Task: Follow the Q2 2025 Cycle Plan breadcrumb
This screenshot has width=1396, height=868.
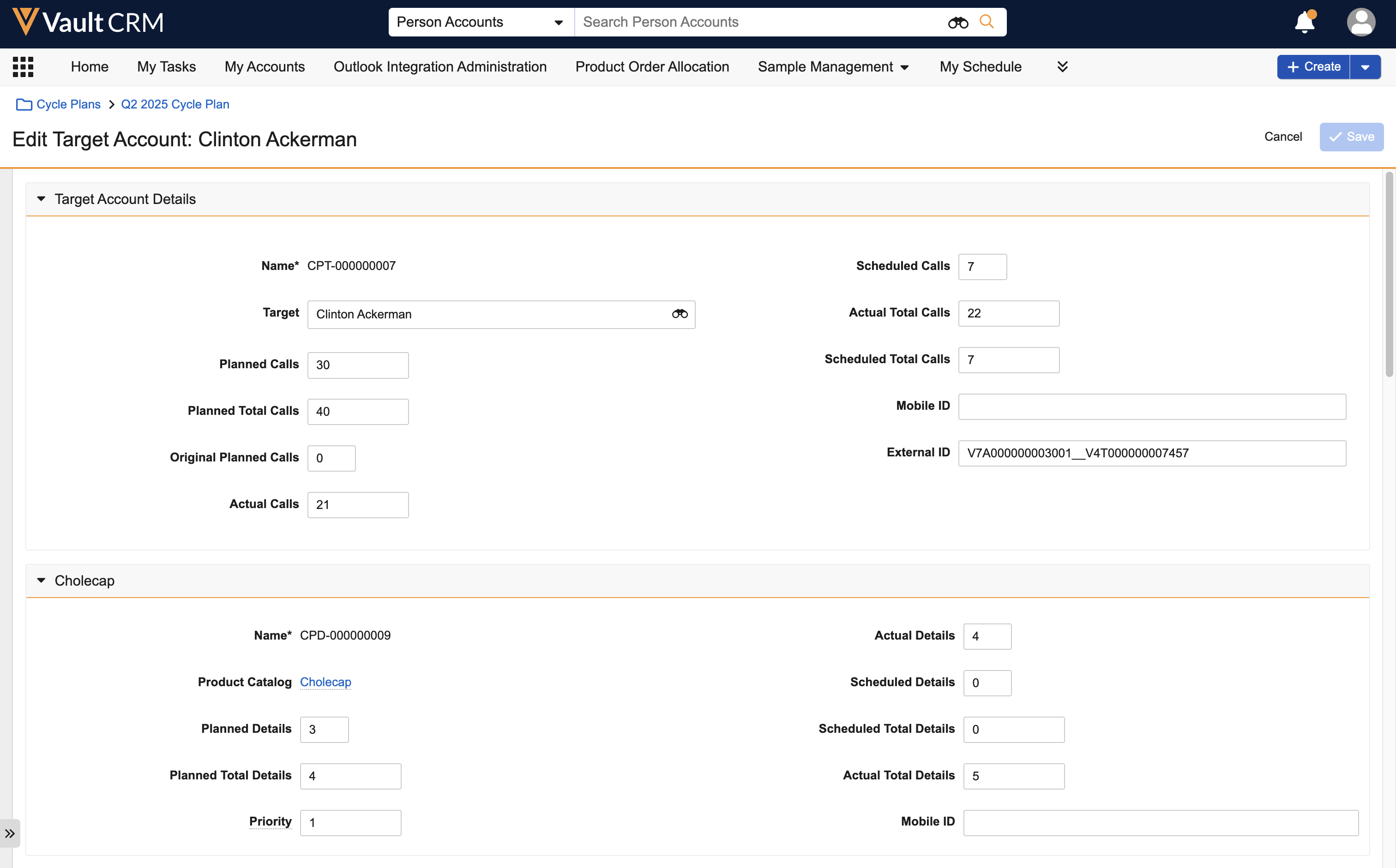Action: pos(175,104)
